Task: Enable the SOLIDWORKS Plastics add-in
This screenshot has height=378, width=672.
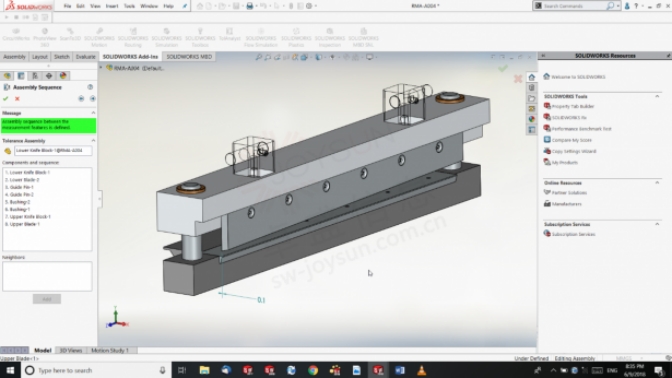Action: coord(296,38)
